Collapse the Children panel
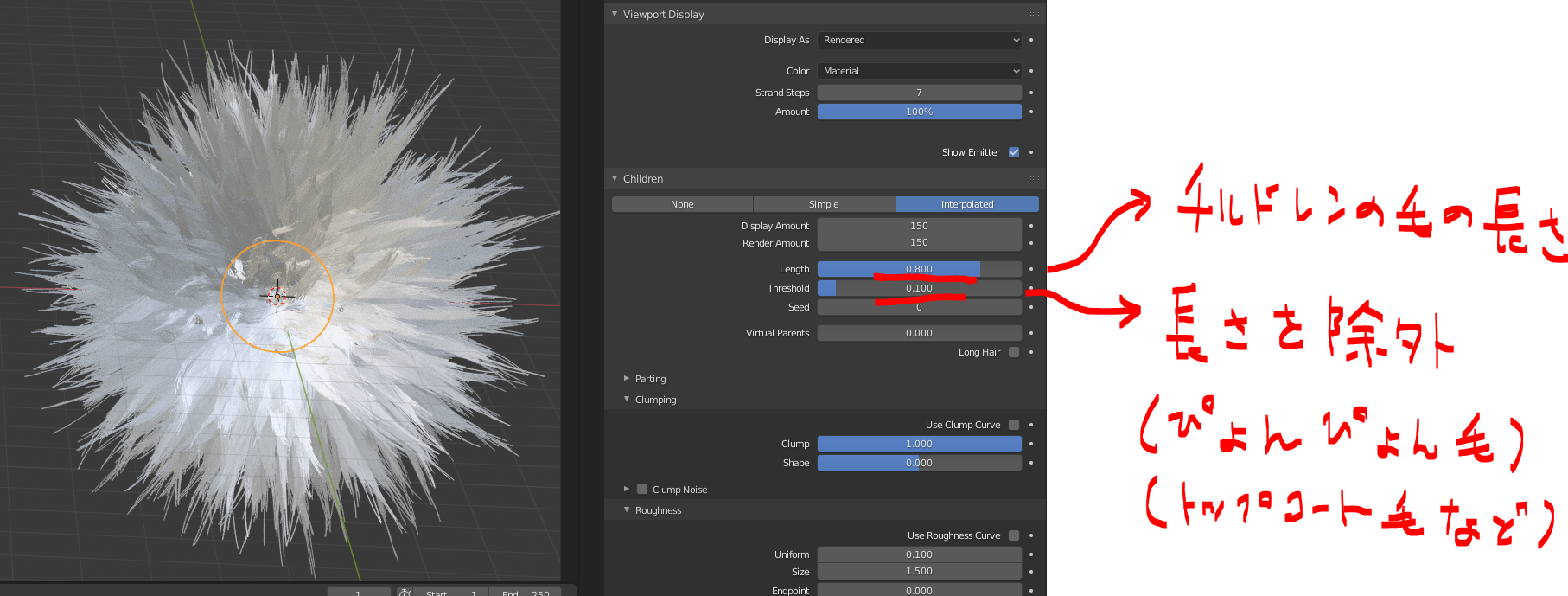 click(615, 178)
